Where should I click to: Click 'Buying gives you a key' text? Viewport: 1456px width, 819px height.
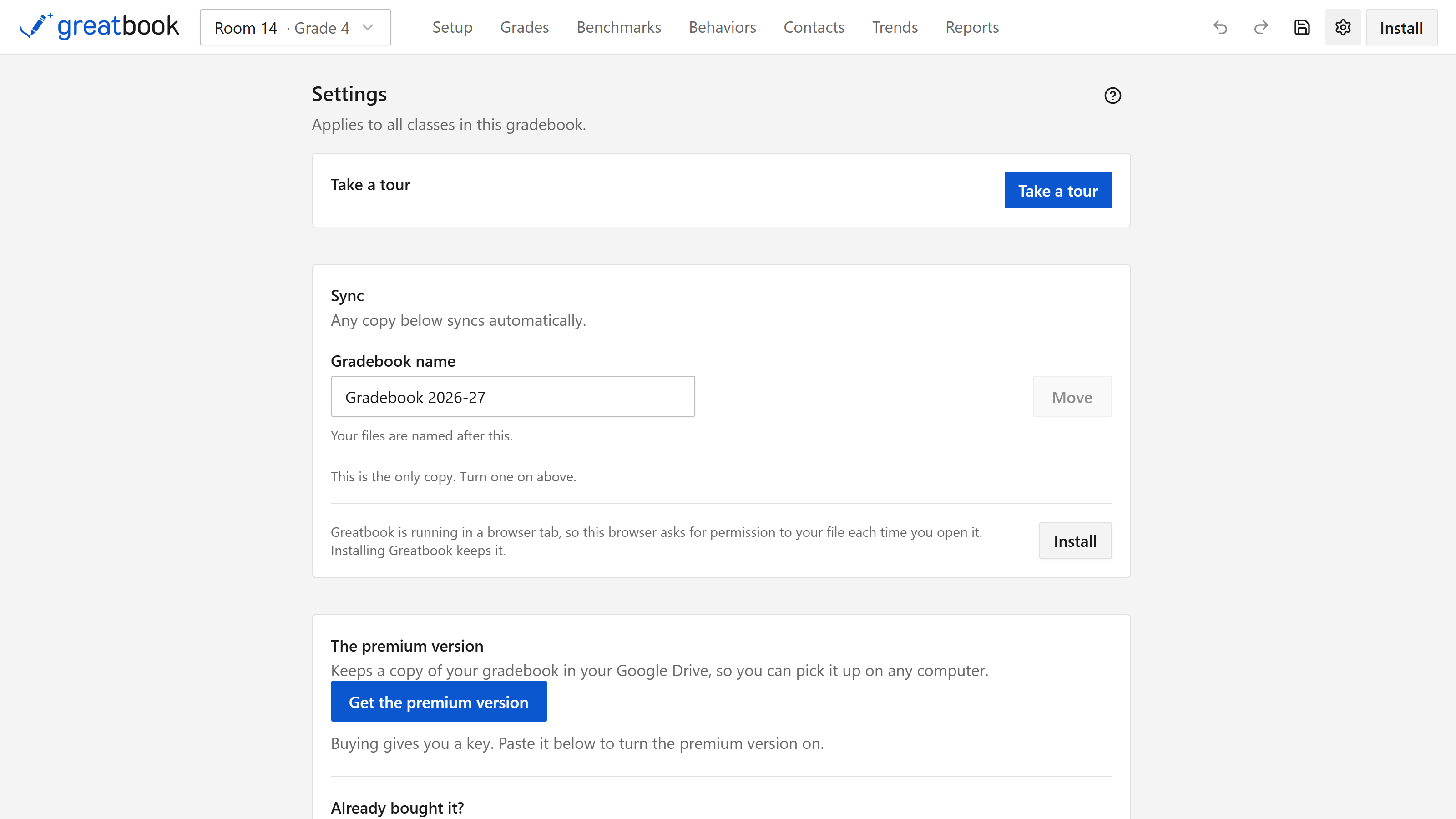(x=412, y=743)
